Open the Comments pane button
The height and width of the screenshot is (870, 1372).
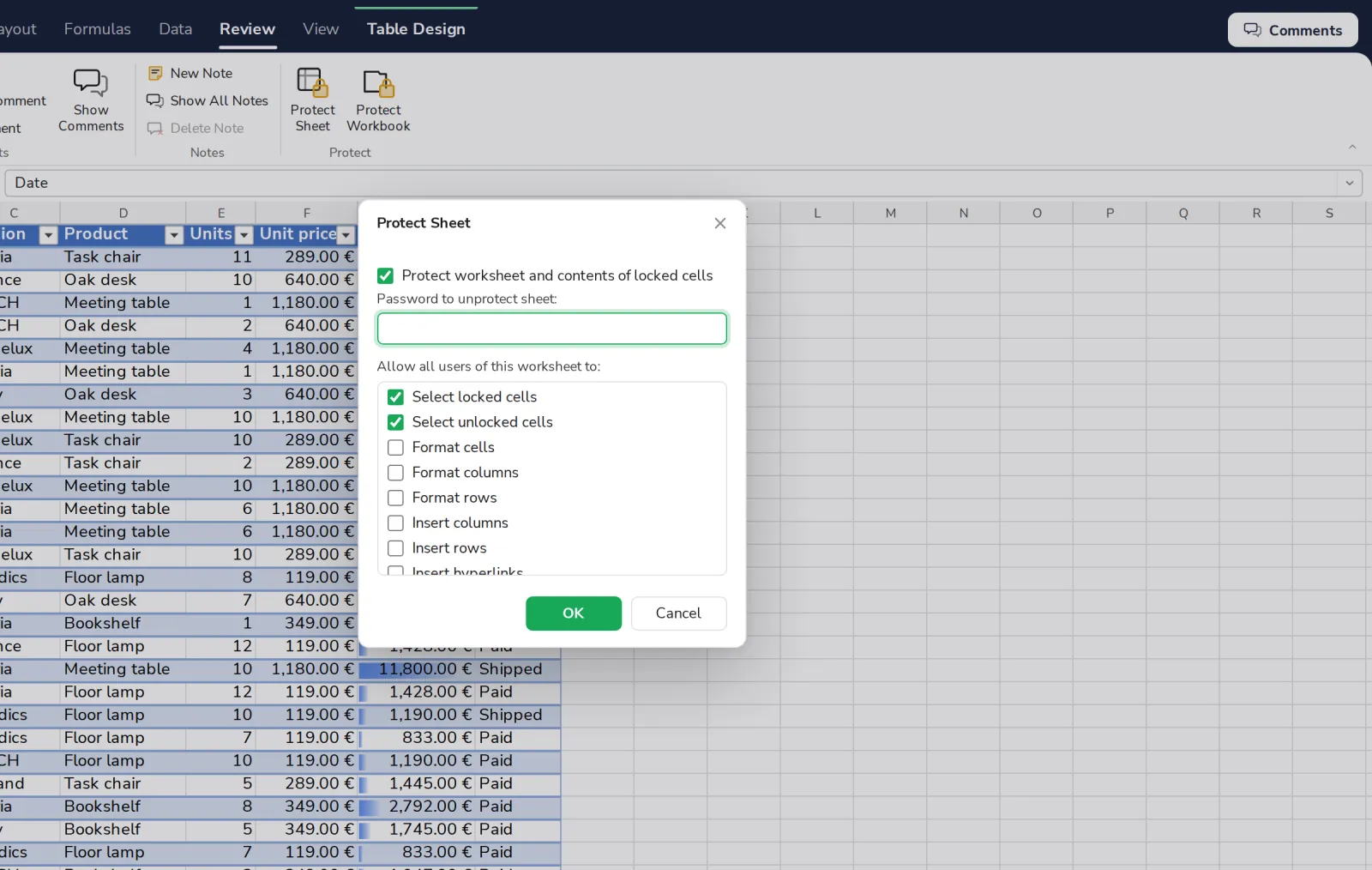pyautogui.click(x=1292, y=30)
